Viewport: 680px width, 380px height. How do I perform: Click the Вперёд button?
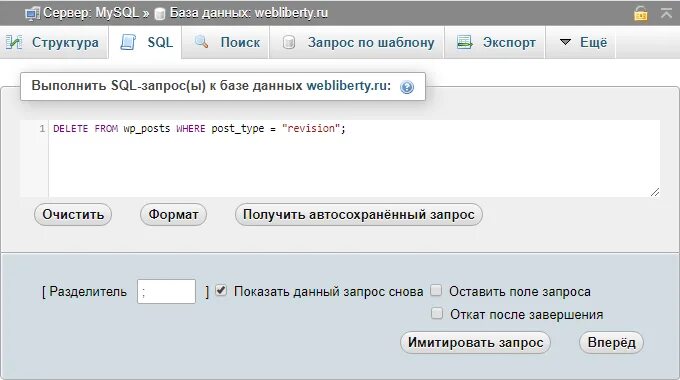(611, 342)
